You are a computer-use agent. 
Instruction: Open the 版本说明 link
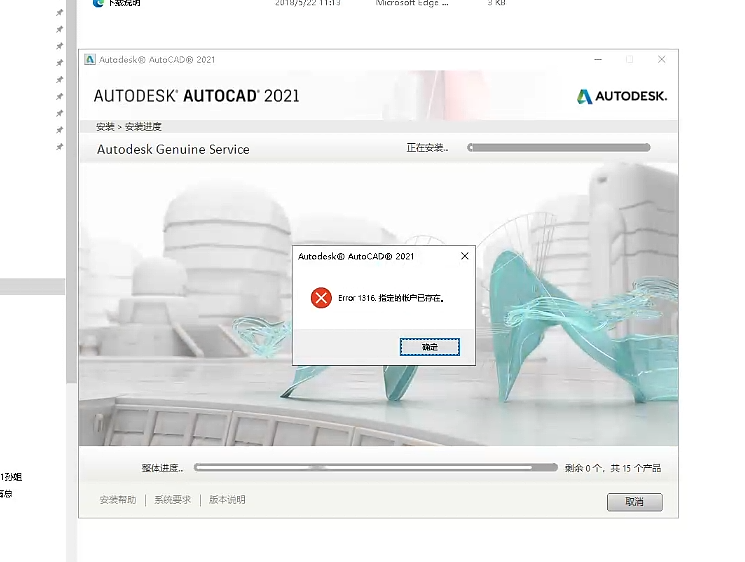click(x=227, y=500)
